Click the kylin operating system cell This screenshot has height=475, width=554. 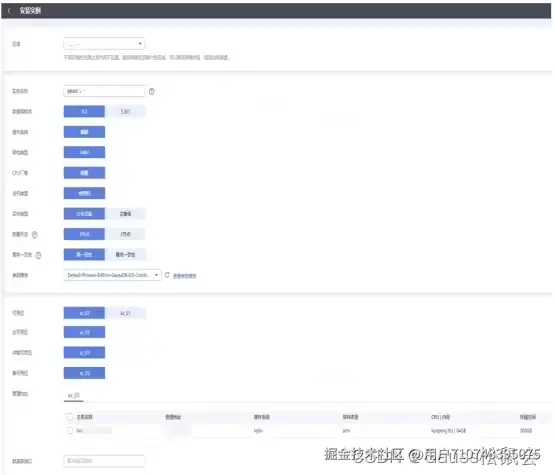point(258,430)
